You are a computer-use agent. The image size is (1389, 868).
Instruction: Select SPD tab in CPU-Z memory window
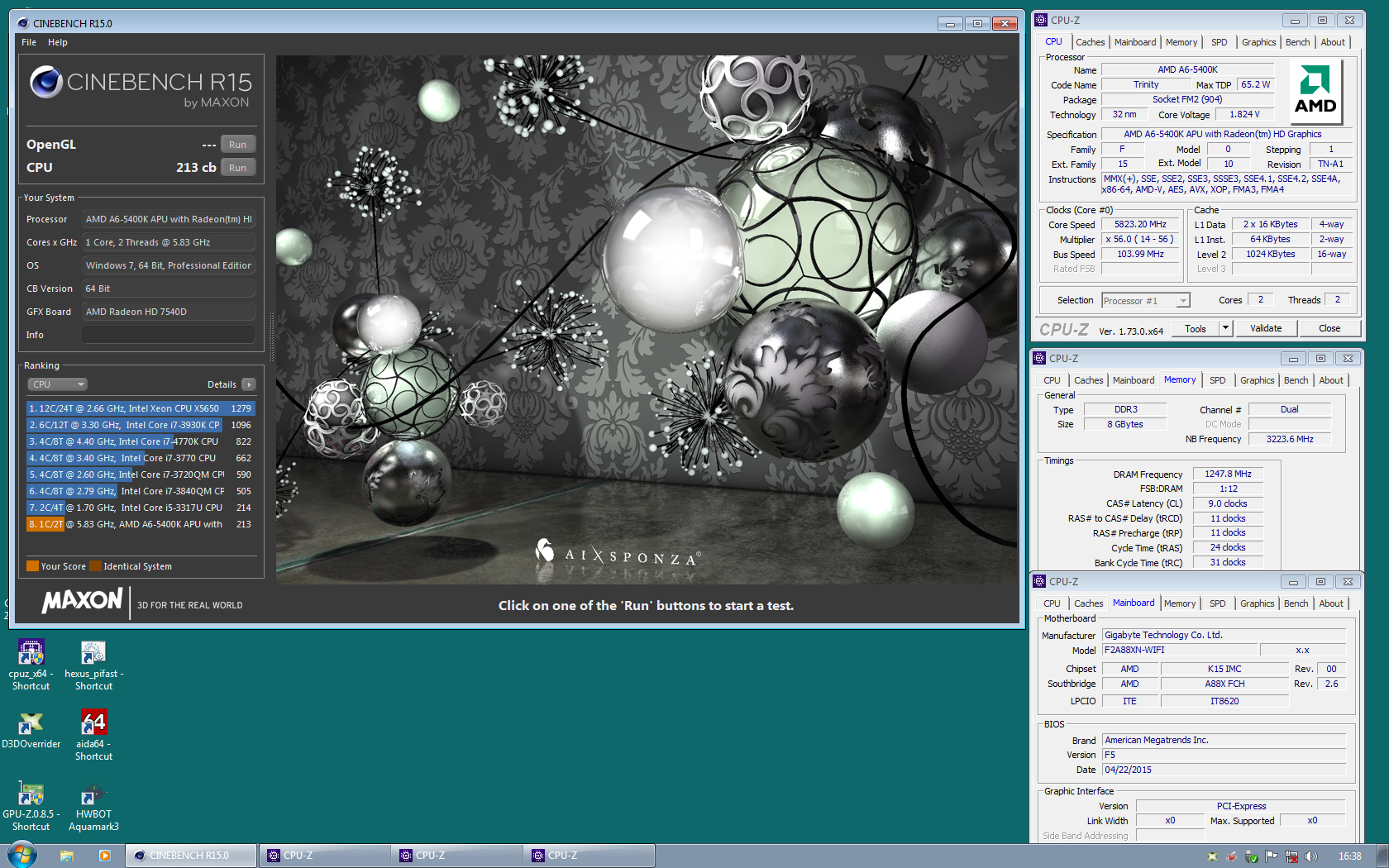tap(1217, 380)
